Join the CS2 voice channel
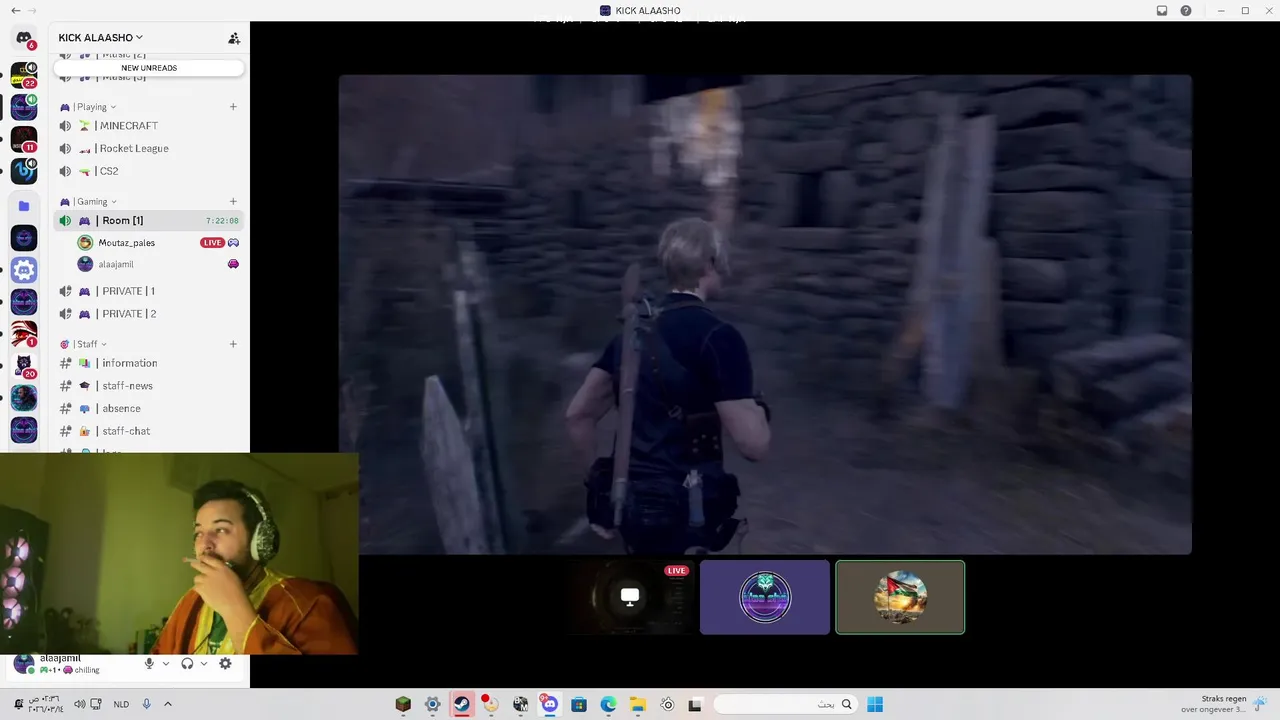The image size is (1280, 720). tap(149, 171)
